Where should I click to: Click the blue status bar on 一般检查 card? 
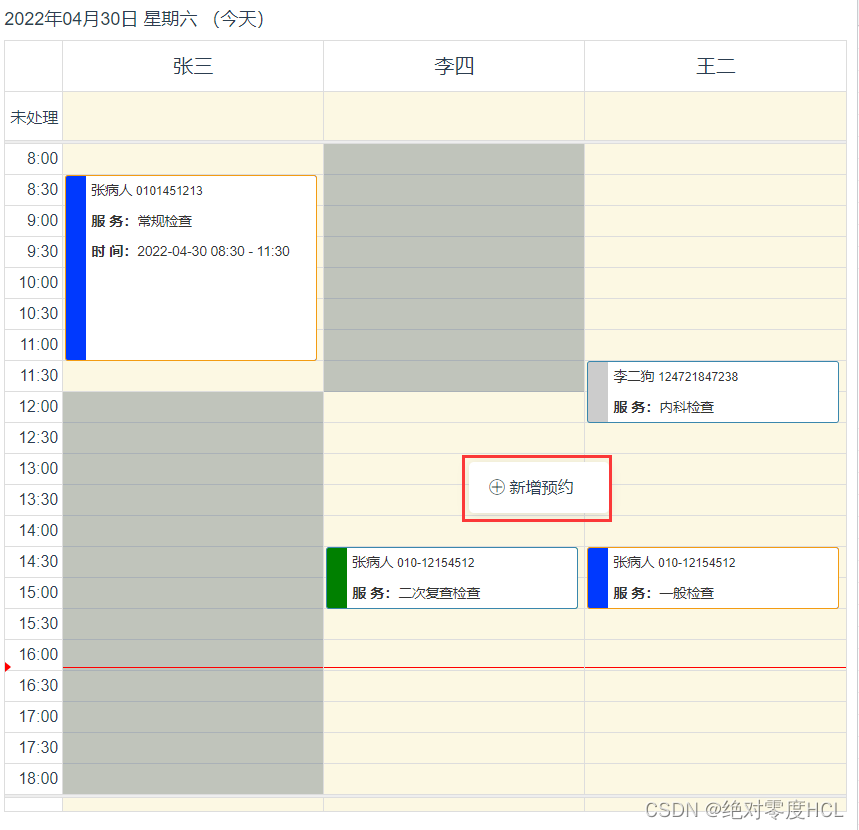(x=598, y=577)
